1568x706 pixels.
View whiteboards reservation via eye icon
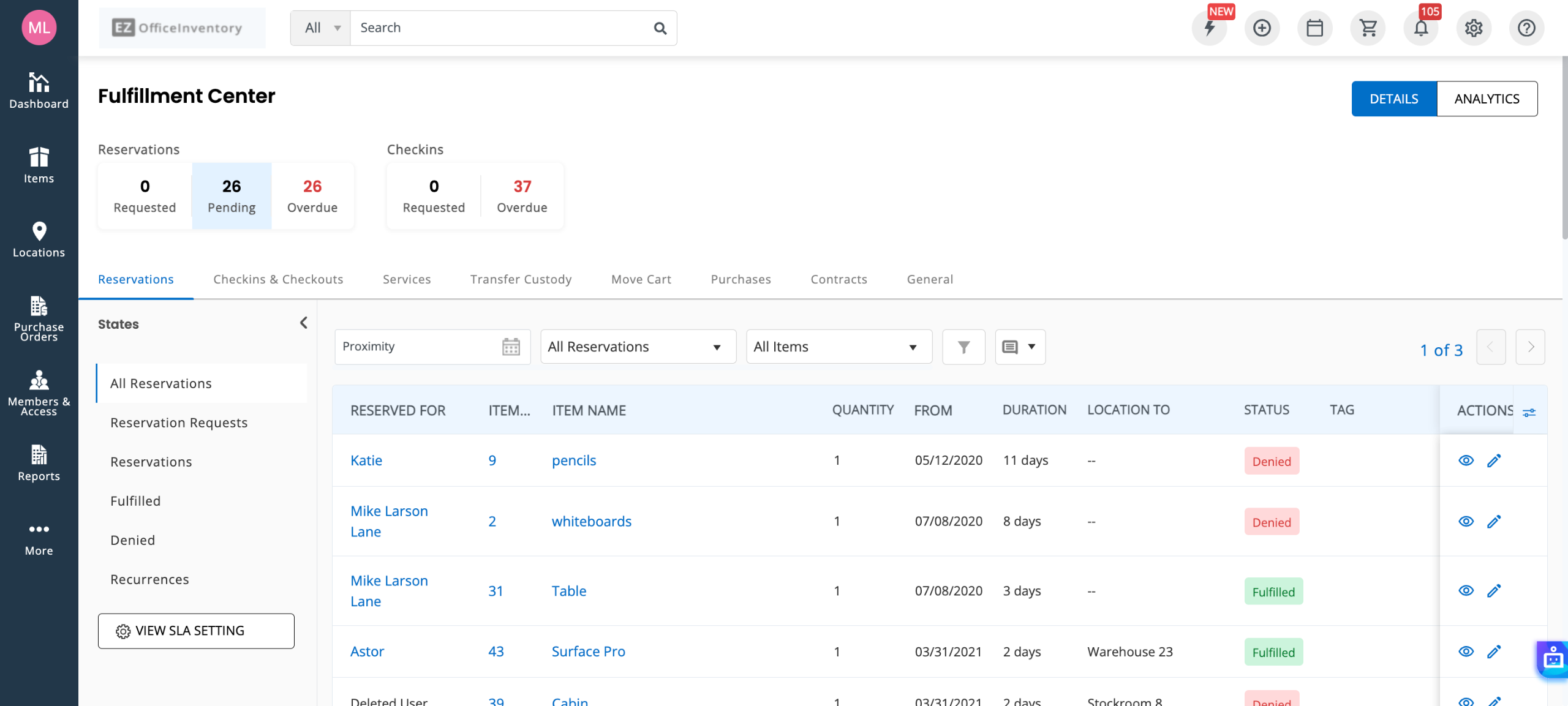click(1466, 521)
